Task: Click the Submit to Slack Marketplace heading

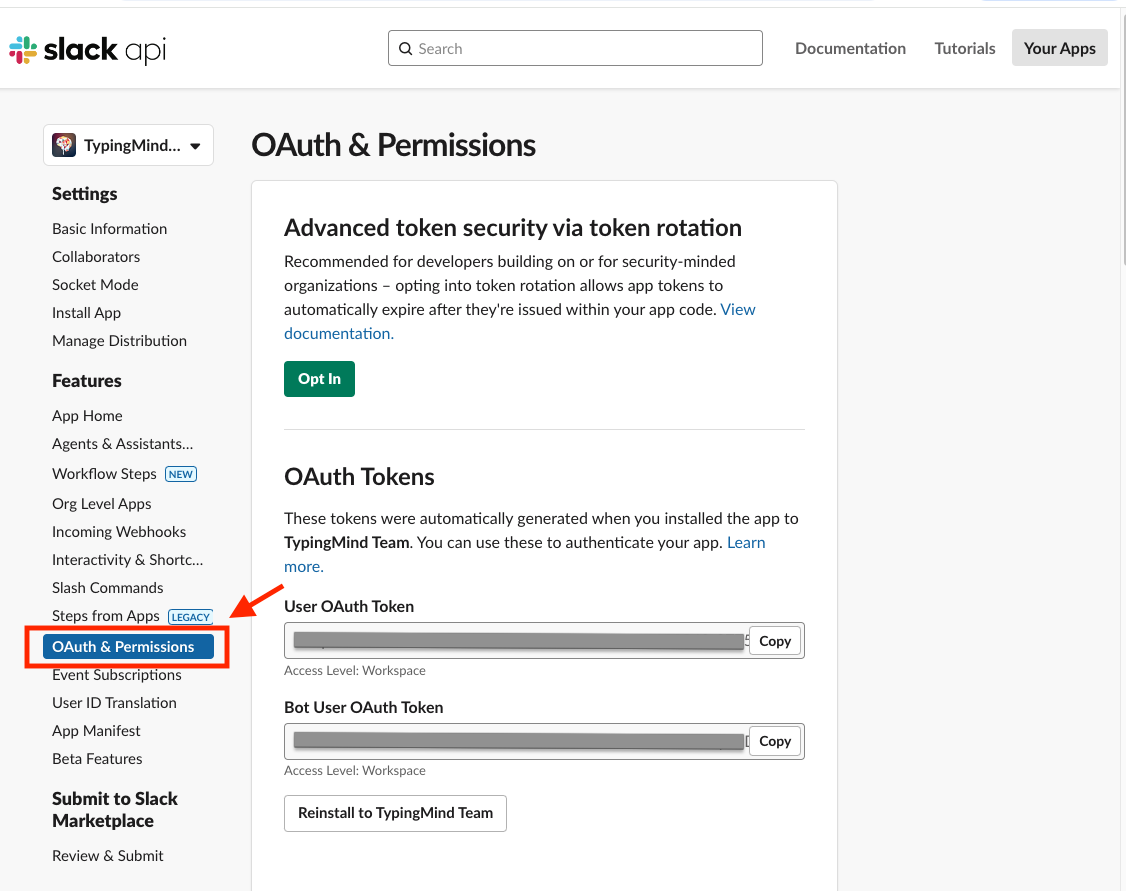Action: tap(115, 810)
